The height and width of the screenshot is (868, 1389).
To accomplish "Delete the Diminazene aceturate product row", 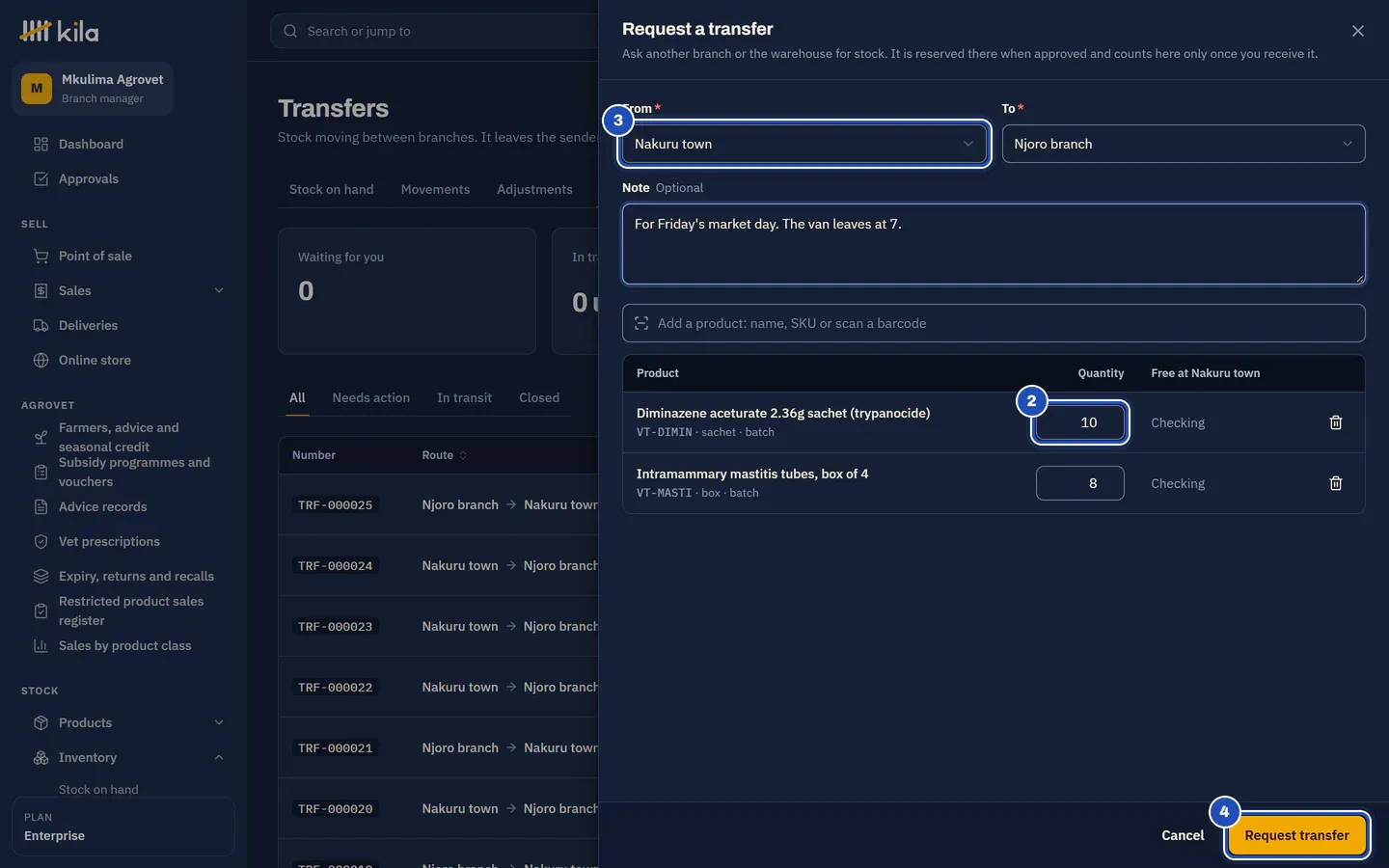I will click(x=1336, y=422).
